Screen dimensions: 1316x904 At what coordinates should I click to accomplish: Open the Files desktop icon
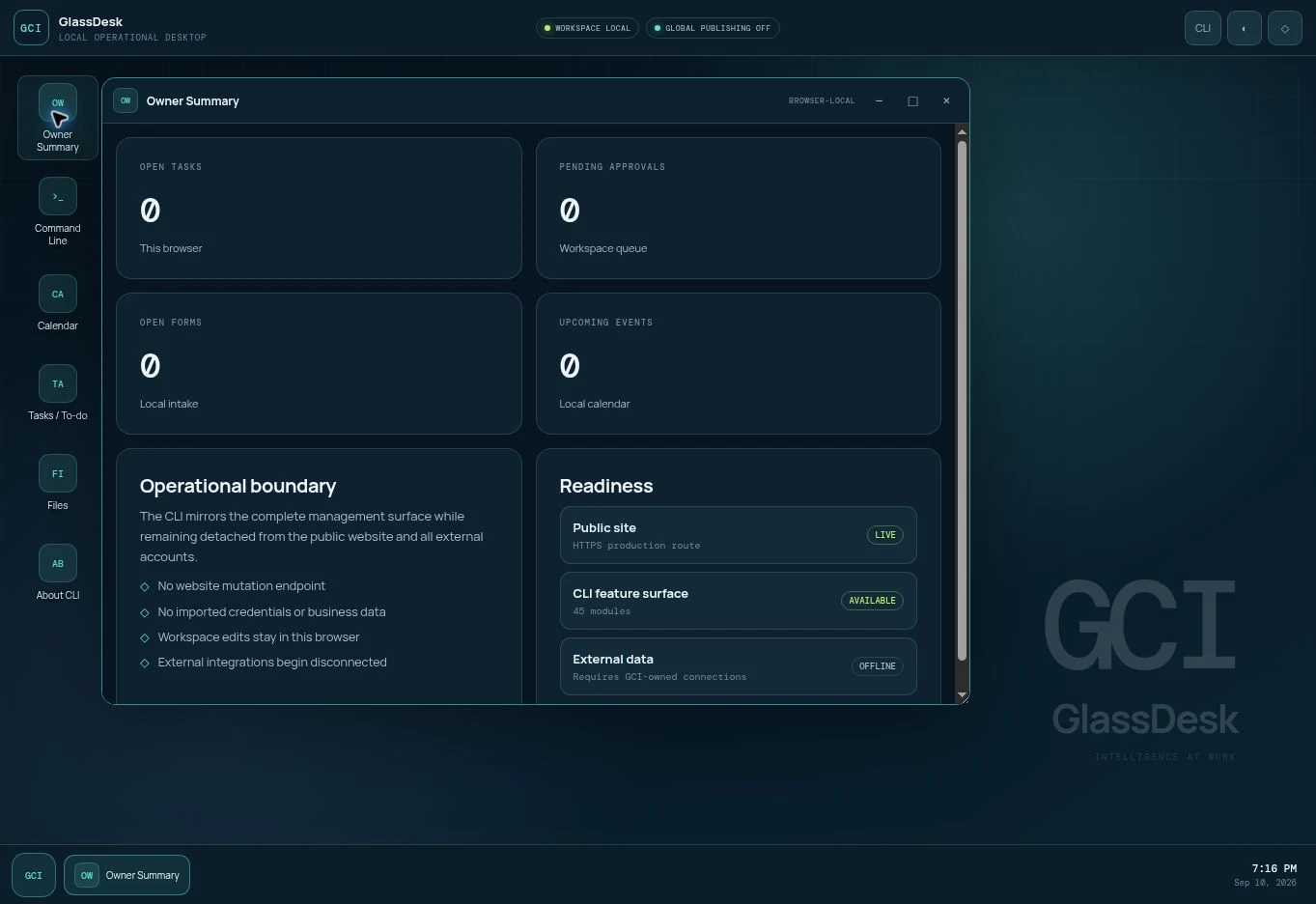tap(58, 483)
